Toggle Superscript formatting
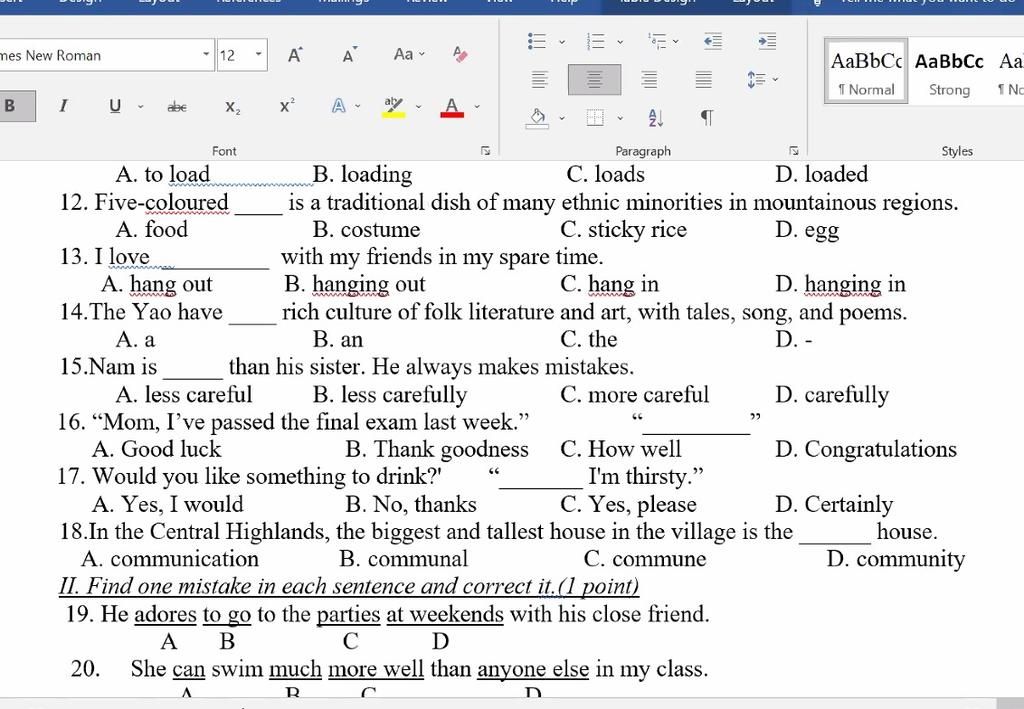The width and height of the screenshot is (1024, 709). click(287, 106)
